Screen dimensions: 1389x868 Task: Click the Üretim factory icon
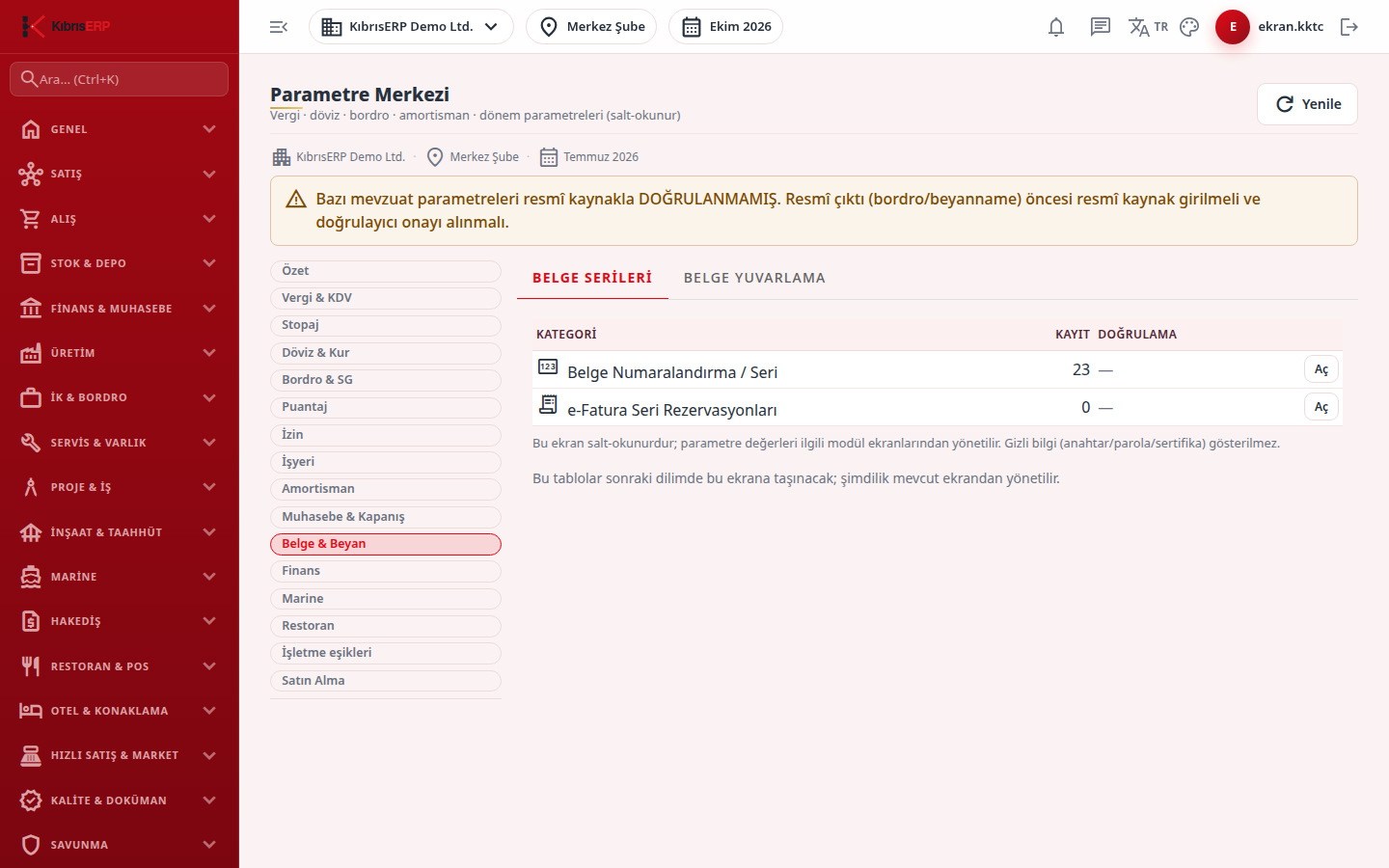click(x=31, y=353)
